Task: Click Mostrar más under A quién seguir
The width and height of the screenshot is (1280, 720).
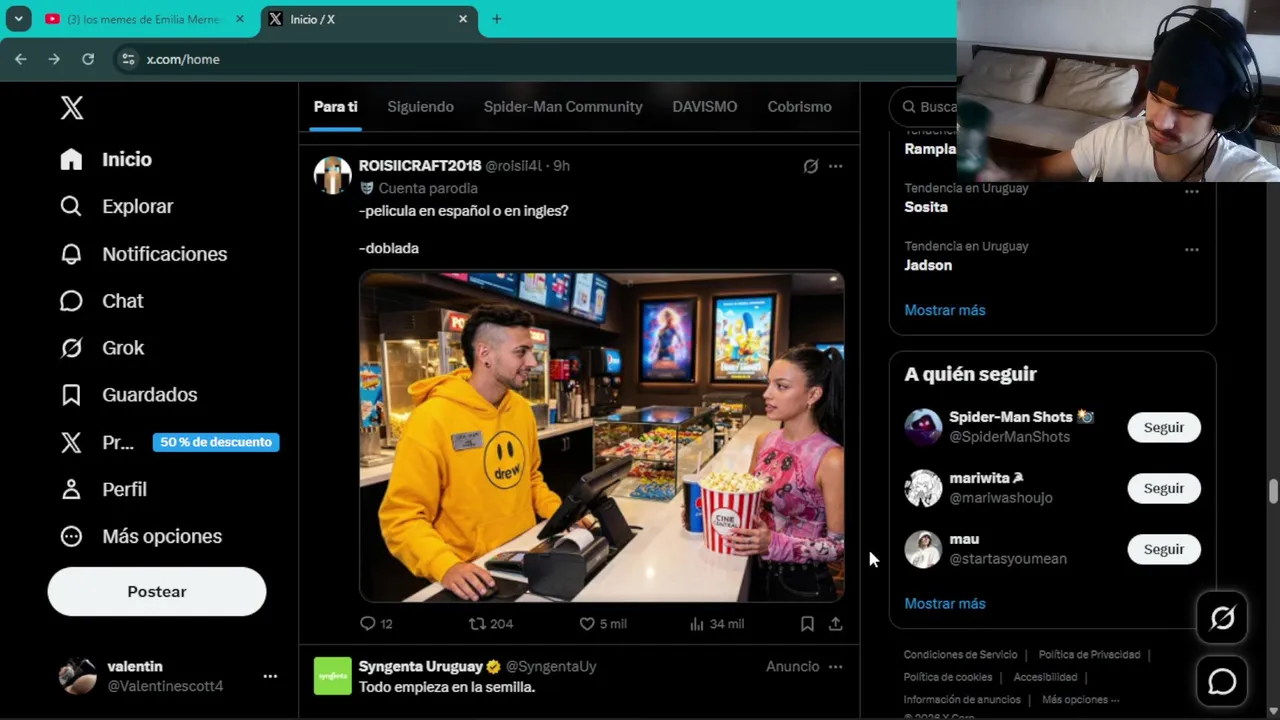Action: tap(945, 603)
